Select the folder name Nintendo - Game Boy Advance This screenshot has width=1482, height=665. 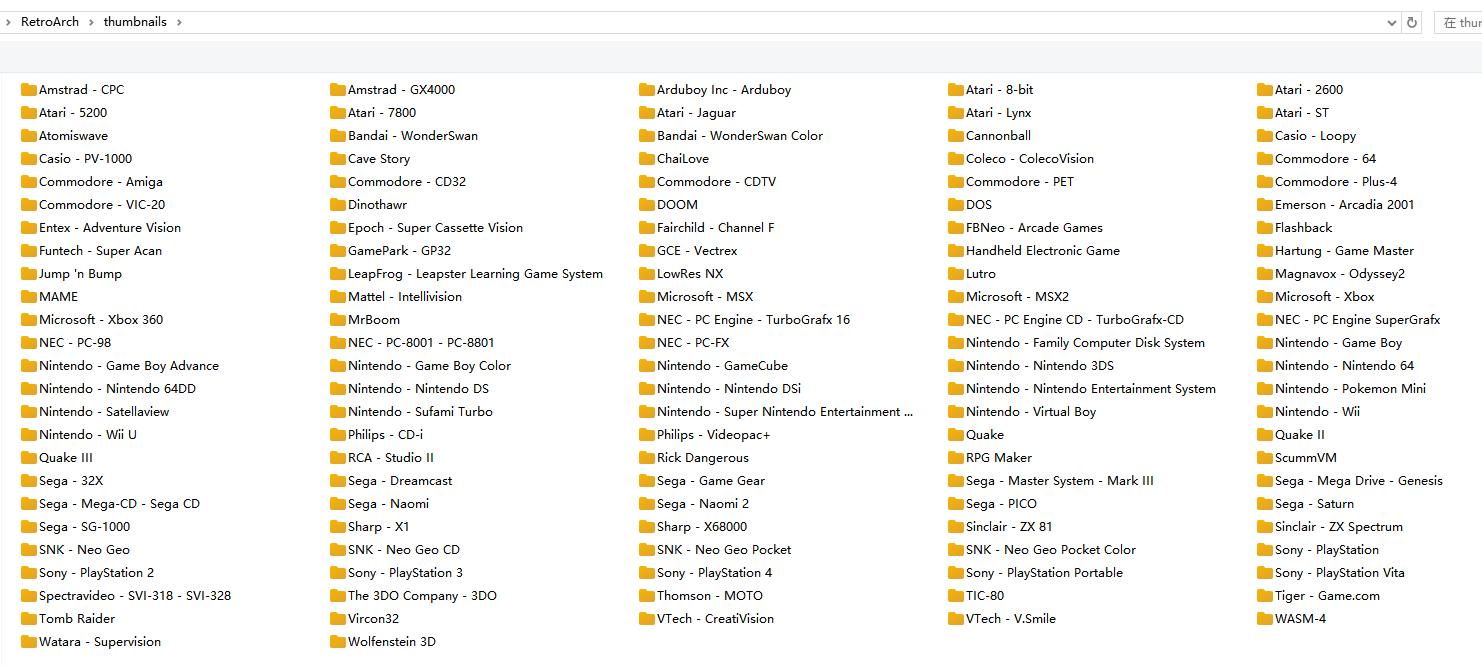click(x=129, y=366)
